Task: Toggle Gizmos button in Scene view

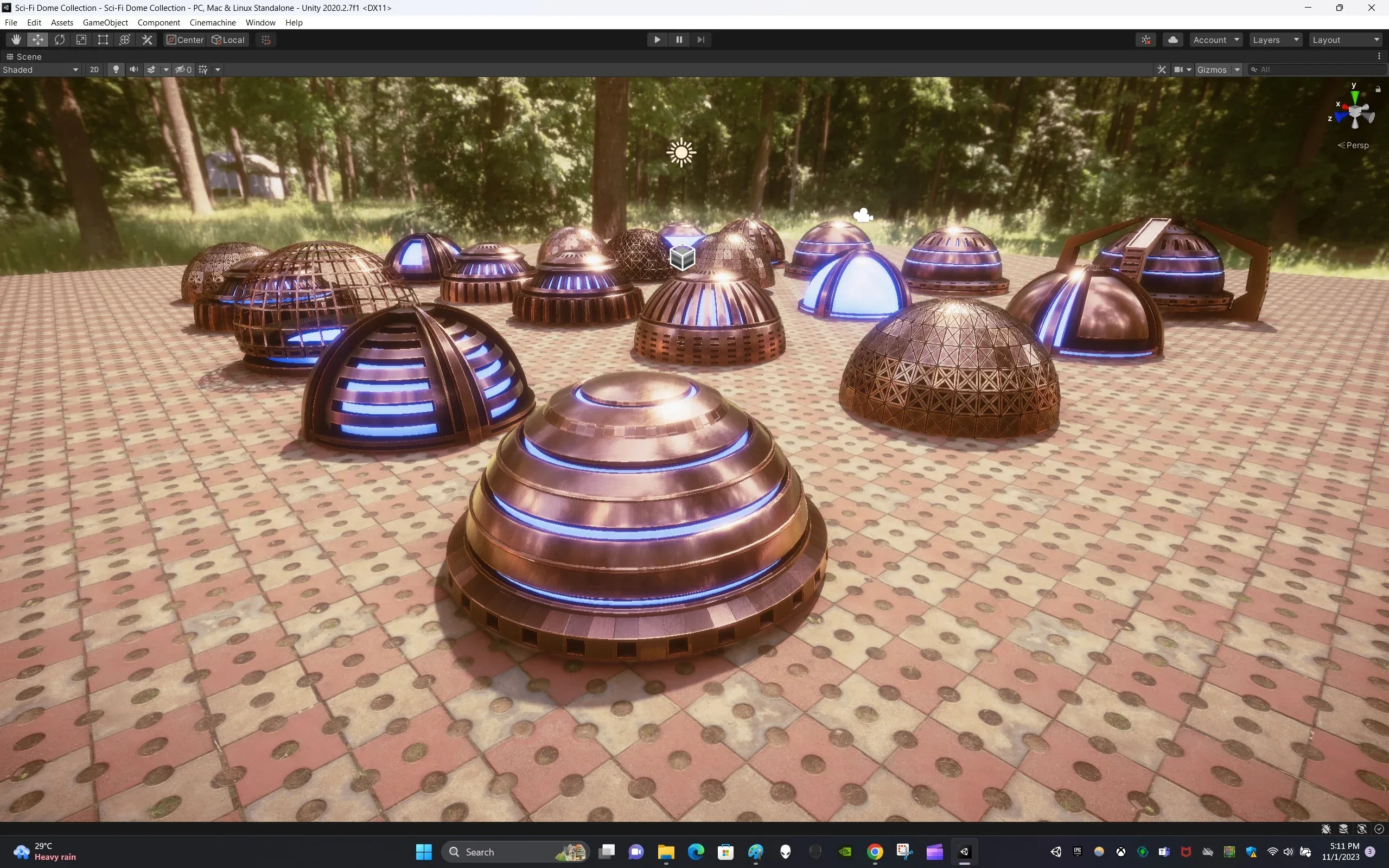Action: (1212, 69)
